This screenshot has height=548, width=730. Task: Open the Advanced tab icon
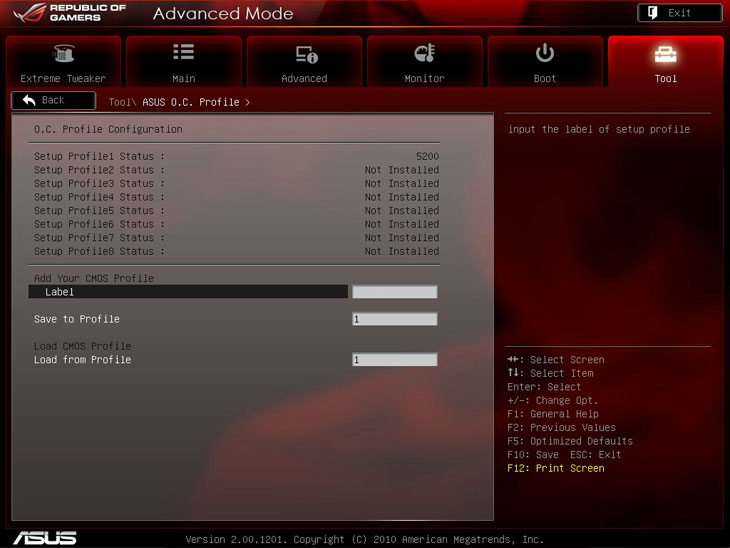(304, 54)
